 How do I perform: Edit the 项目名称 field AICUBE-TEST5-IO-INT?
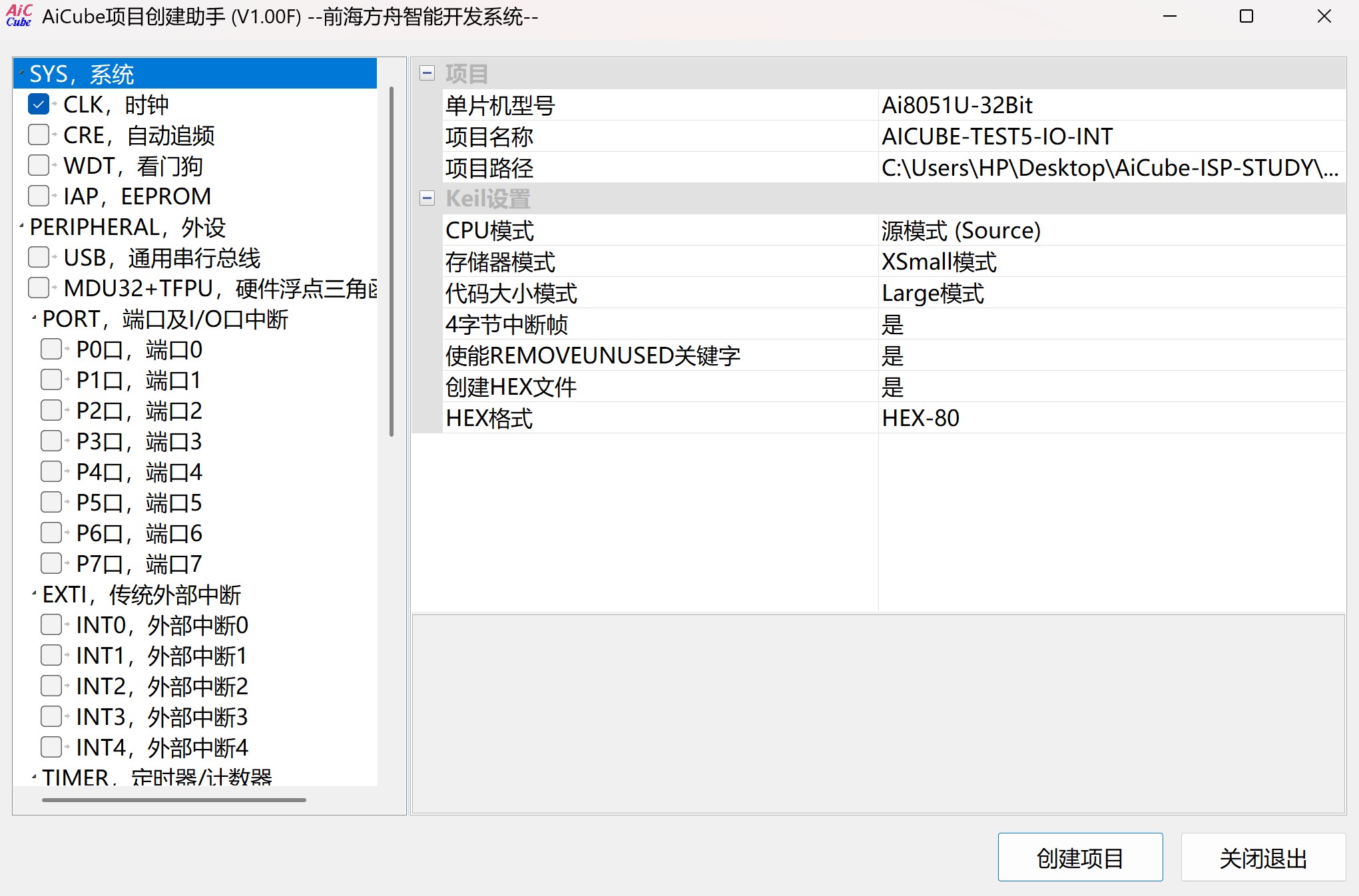point(1112,136)
